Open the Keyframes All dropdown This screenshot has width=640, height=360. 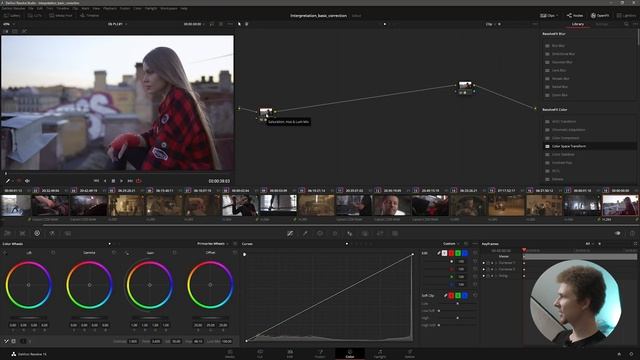tap(591, 244)
